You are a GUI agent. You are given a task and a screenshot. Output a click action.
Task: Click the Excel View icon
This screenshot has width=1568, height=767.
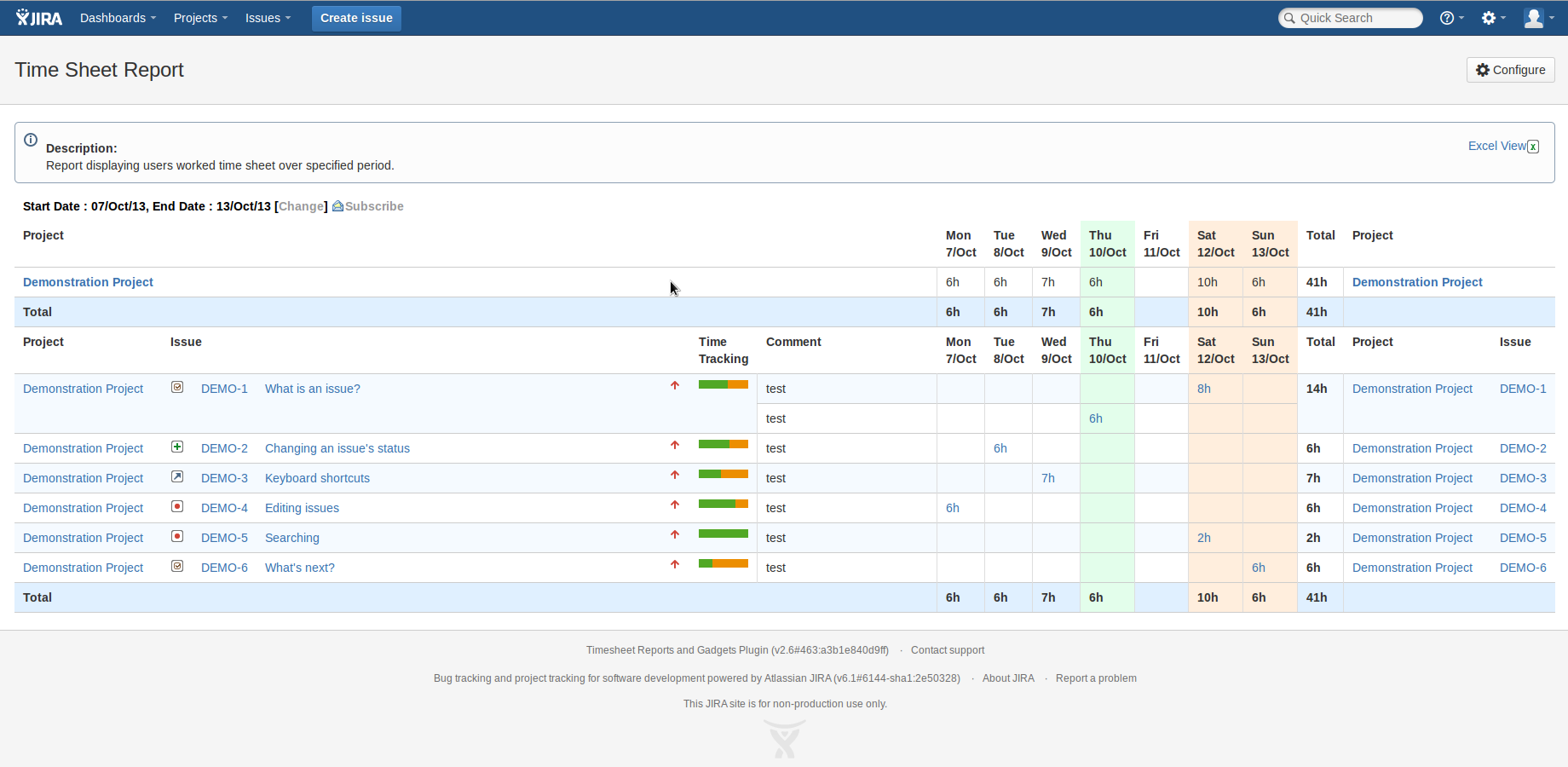pyautogui.click(x=1533, y=147)
